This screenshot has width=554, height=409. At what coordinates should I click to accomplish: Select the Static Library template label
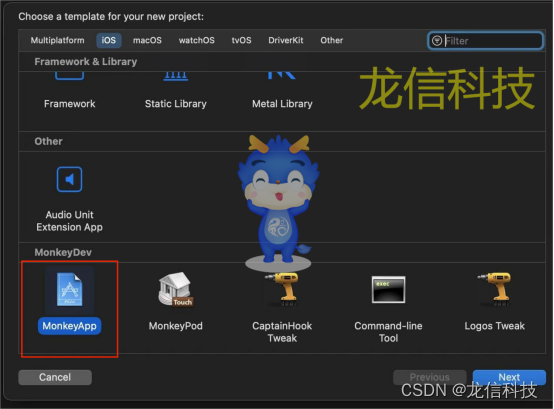point(176,104)
